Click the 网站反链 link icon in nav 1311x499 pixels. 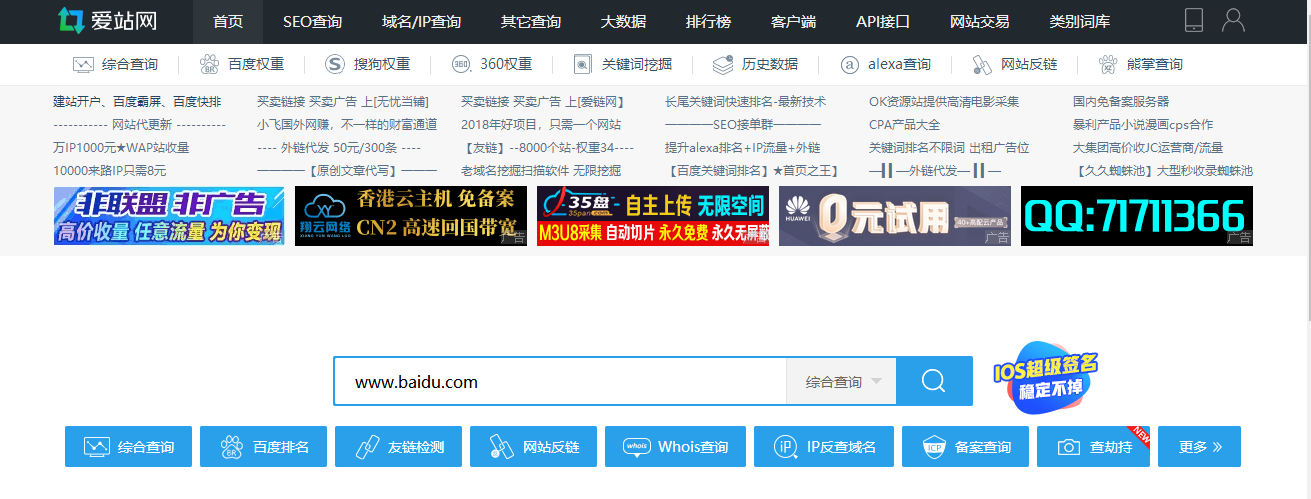click(982, 64)
